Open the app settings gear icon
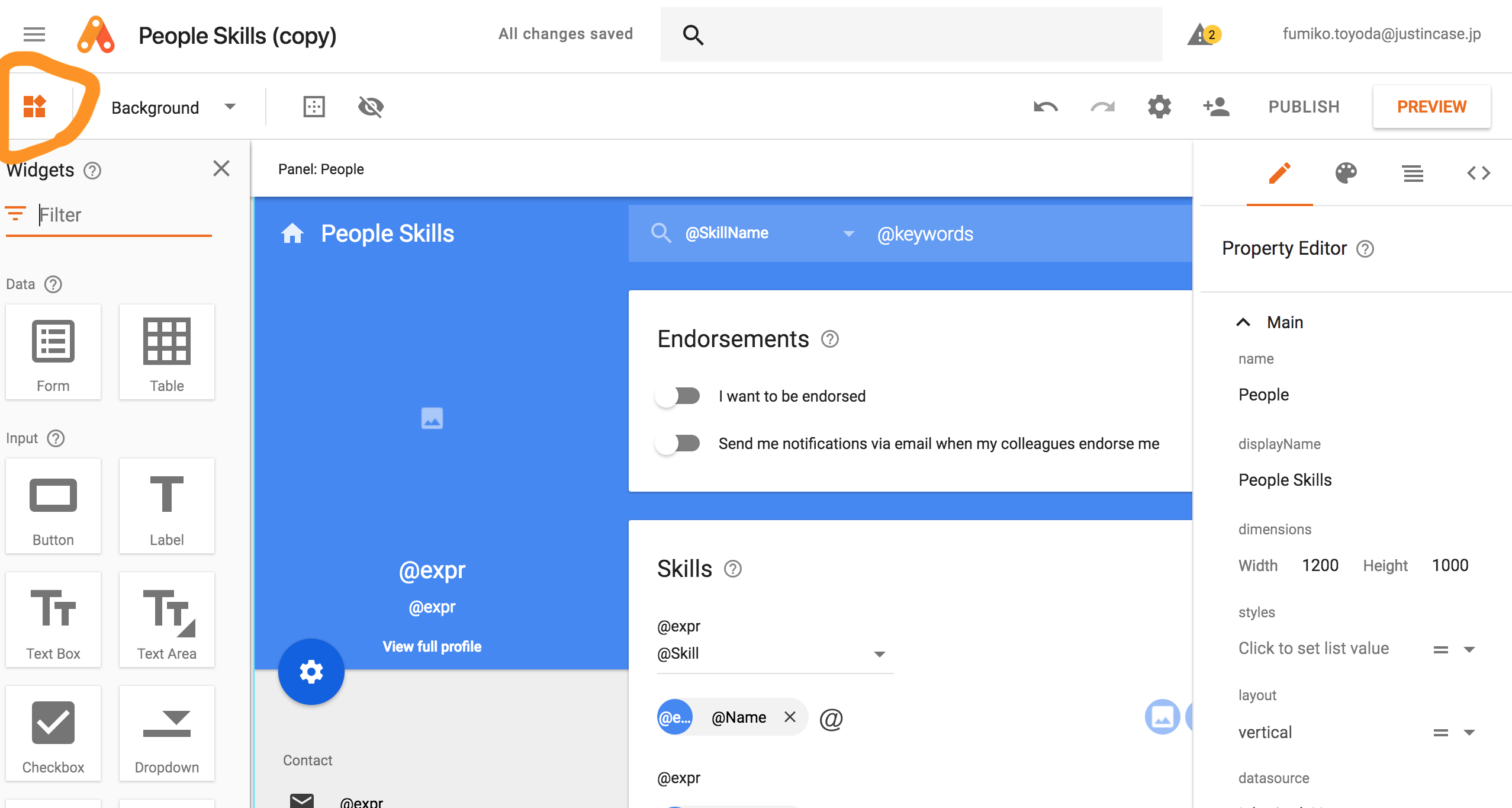The height and width of the screenshot is (808, 1512). pos(1159,107)
